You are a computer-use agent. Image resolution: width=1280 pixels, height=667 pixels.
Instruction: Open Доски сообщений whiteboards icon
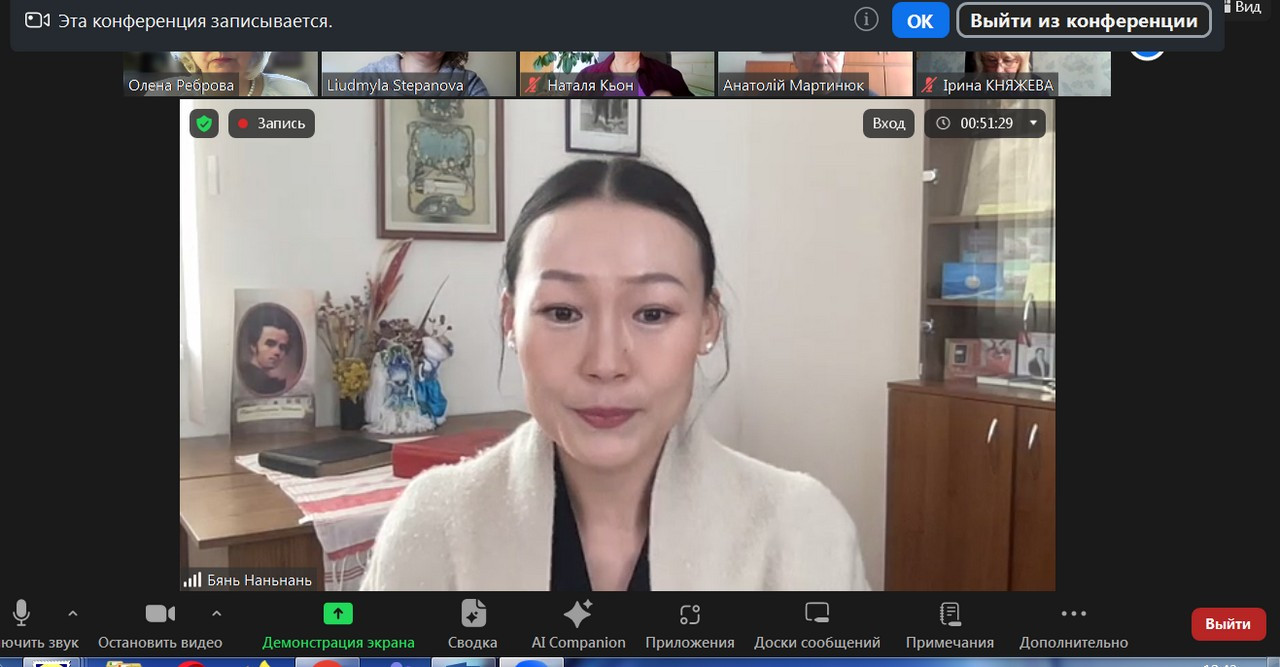817,613
